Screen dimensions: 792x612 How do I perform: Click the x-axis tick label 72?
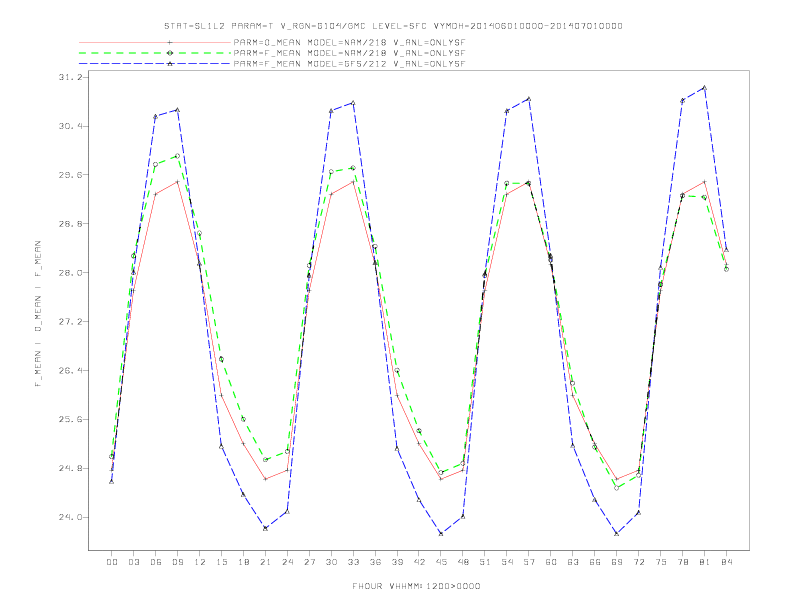(639, 562)
